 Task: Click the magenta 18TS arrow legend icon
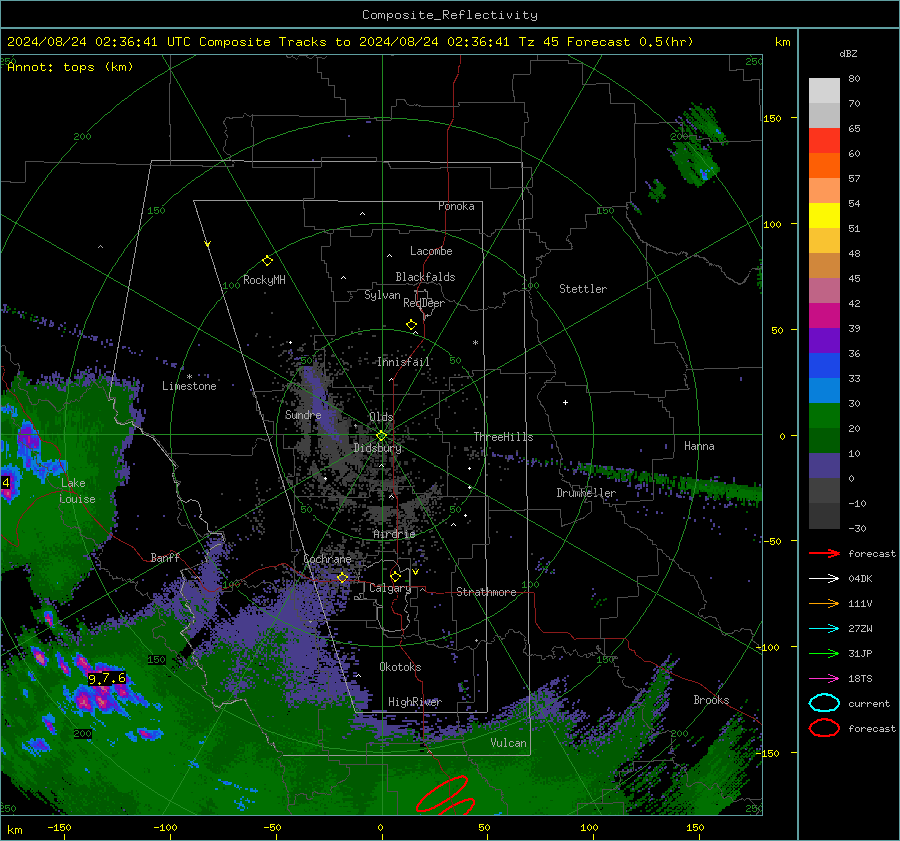click(x=824, y=679)
